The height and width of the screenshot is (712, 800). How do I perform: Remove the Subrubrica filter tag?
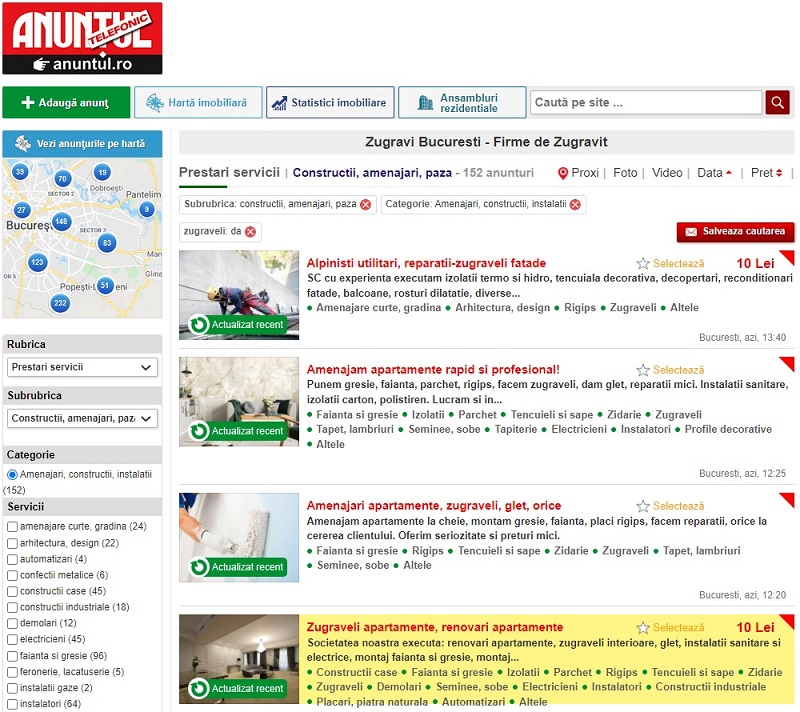(x=365, y=205)
